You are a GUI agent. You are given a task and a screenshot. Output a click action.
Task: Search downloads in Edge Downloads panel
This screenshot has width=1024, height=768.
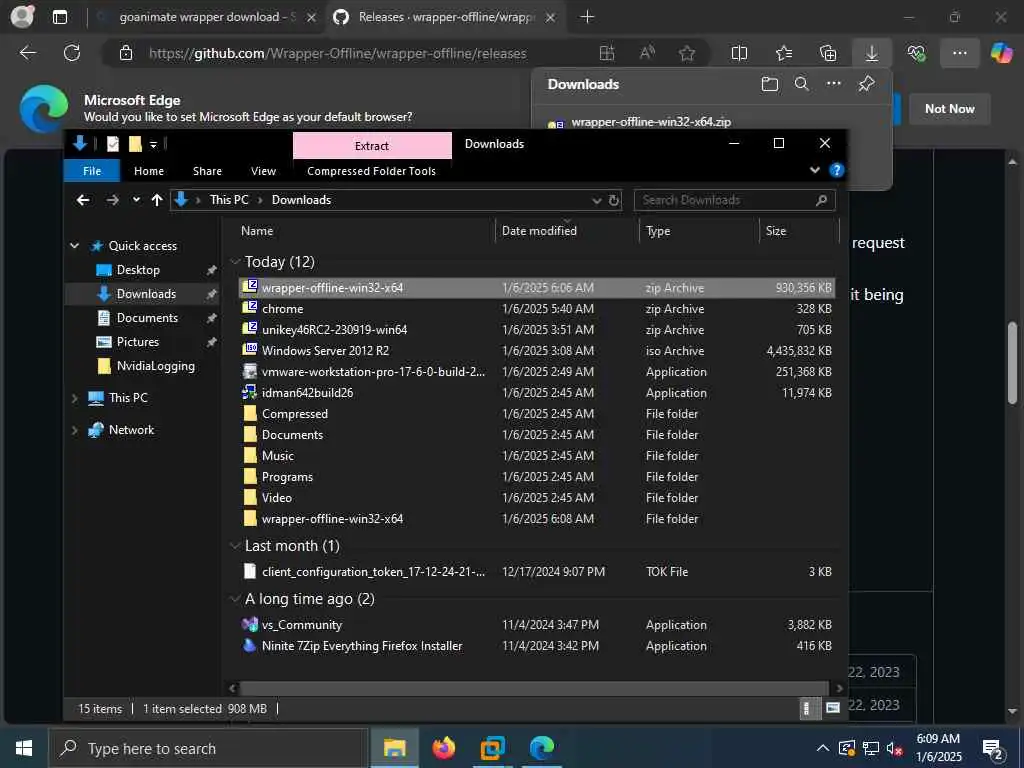click(x=802, y=84)
